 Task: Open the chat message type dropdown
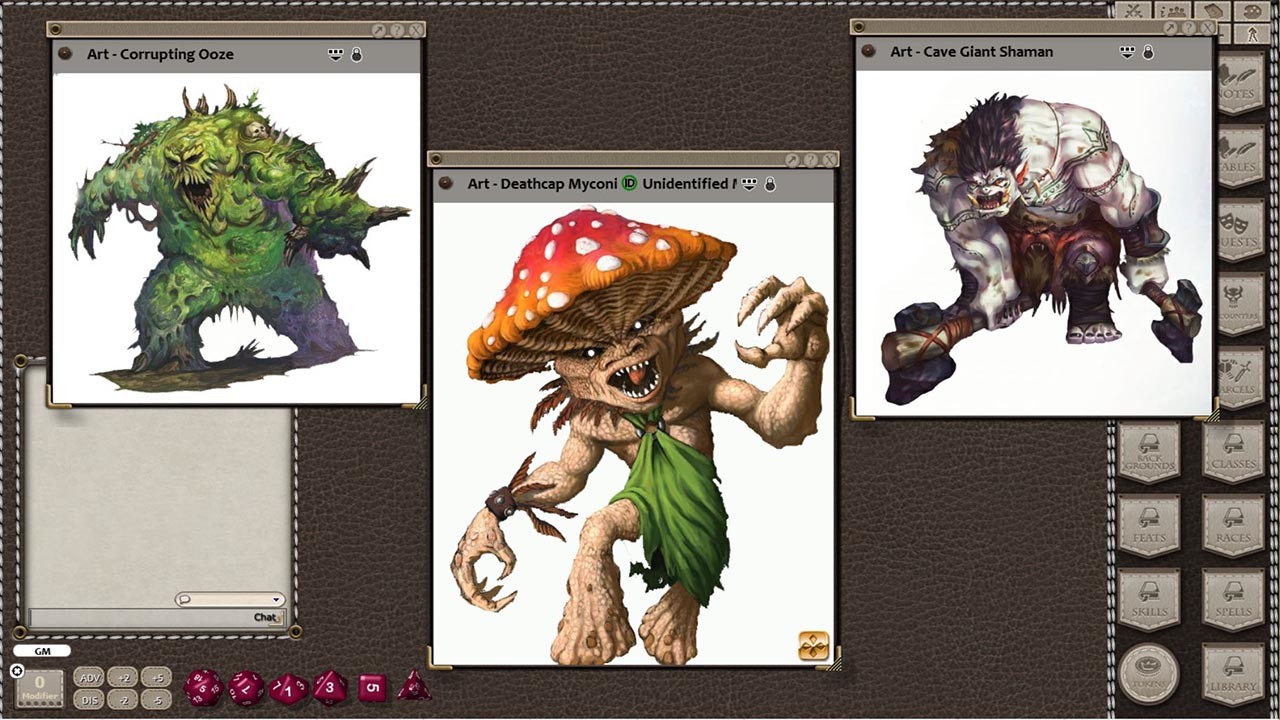[x=231, y=598]
